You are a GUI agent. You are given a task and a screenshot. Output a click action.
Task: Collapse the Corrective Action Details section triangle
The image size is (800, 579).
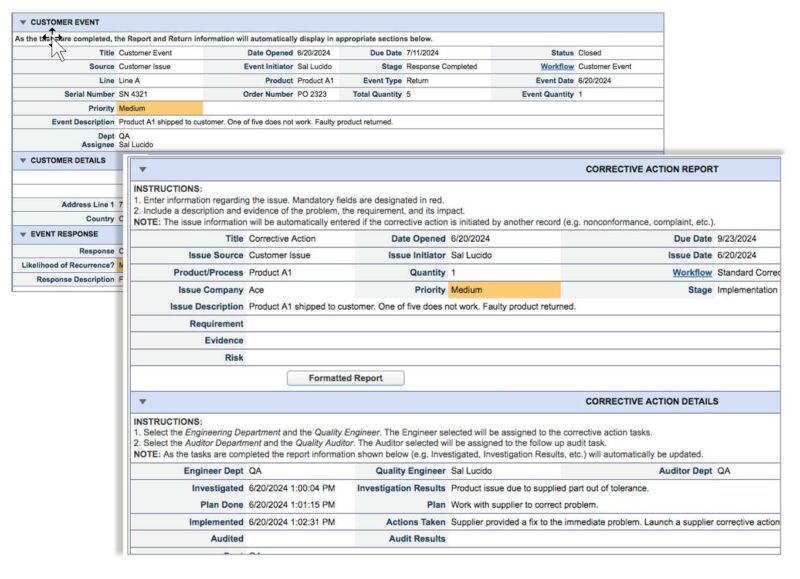click(143, 402)
